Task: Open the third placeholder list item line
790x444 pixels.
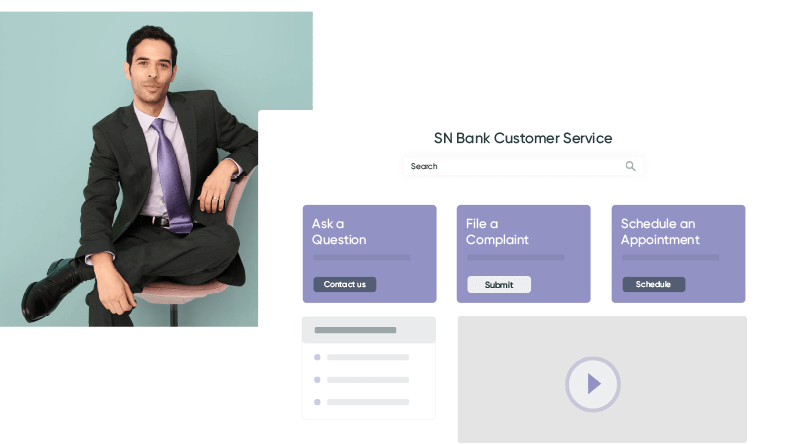Action: (x=368, y=402)
